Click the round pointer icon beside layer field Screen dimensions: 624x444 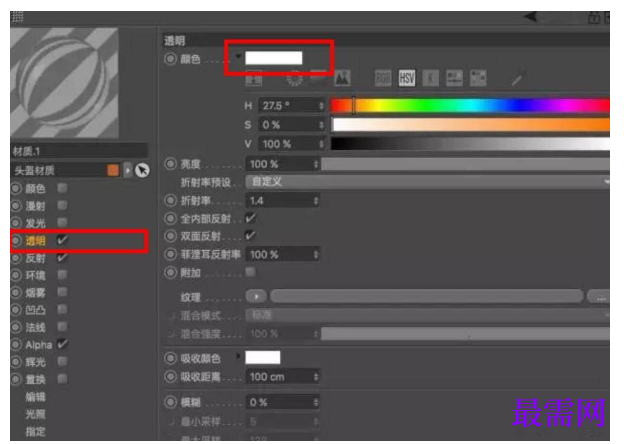pos(142,170)
